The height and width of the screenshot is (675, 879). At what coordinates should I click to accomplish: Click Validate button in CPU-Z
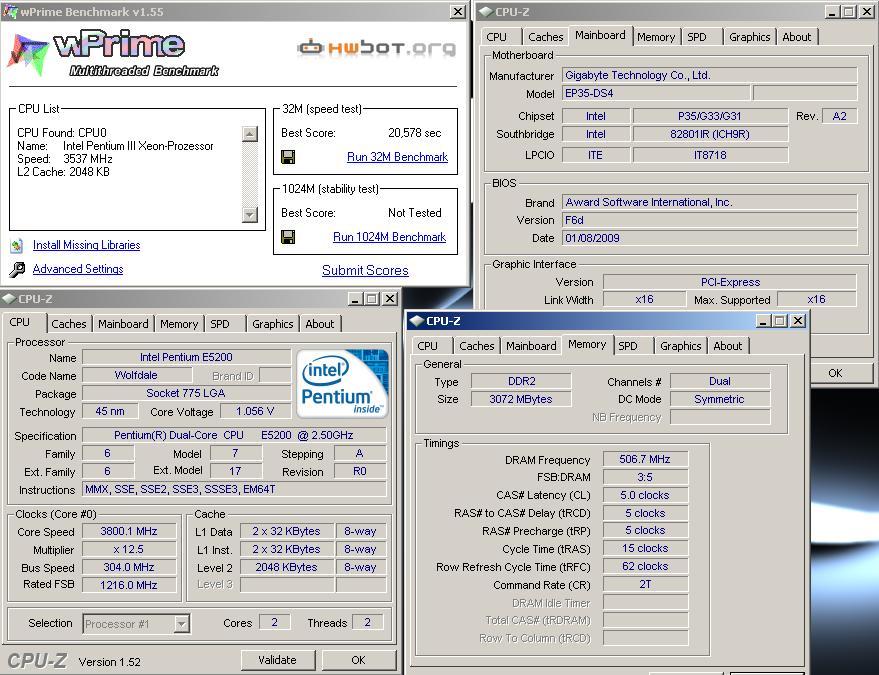pyautogui.click(x=277, y=660)
